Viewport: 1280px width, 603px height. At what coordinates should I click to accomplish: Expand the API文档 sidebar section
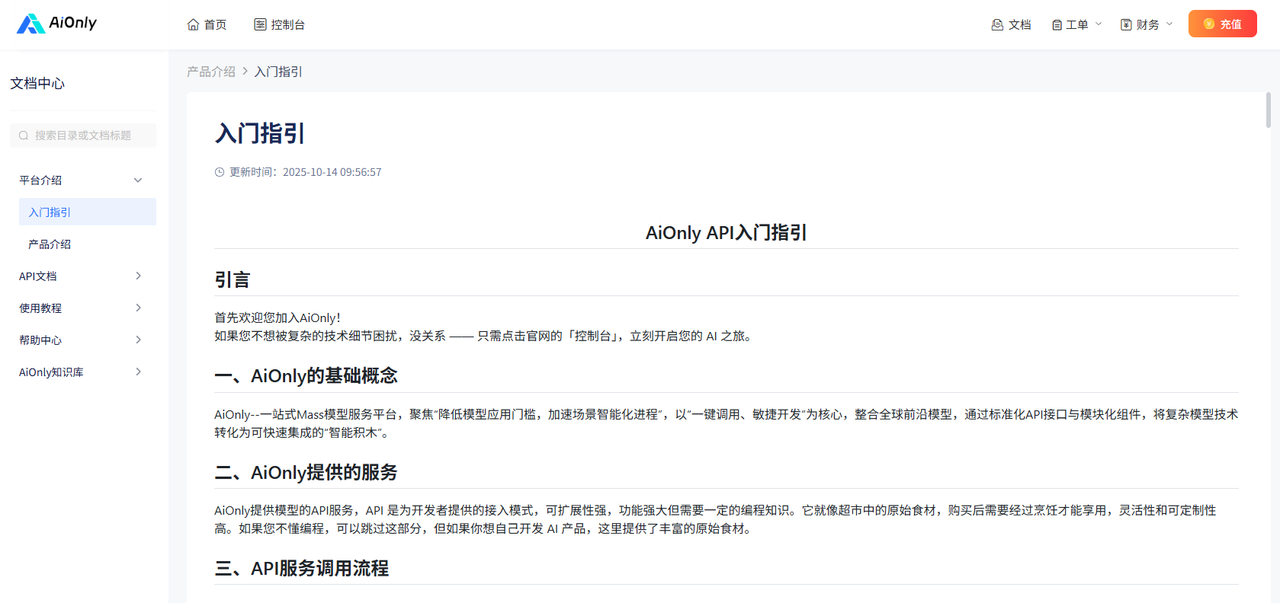click(x=83, y=276)
